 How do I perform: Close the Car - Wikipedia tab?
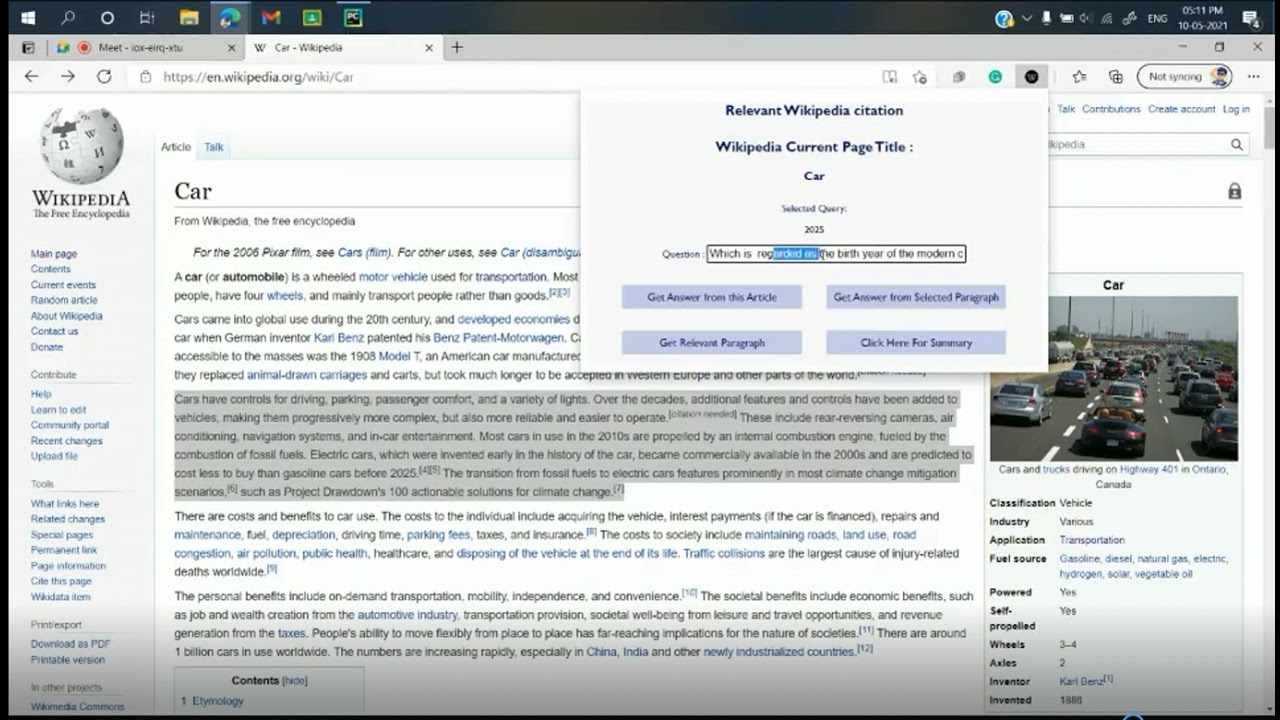click(429, 47)
